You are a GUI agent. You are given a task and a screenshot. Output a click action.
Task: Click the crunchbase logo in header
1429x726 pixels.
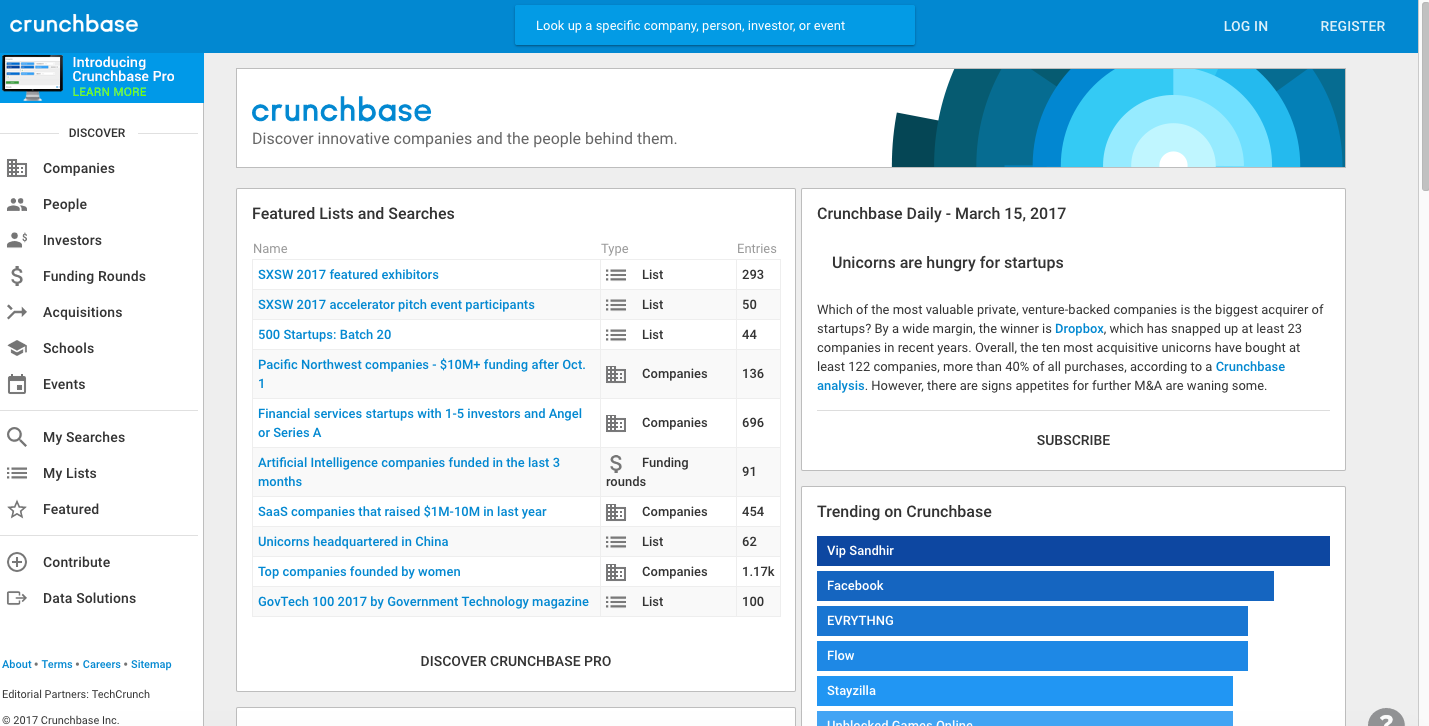pos(74,24)
